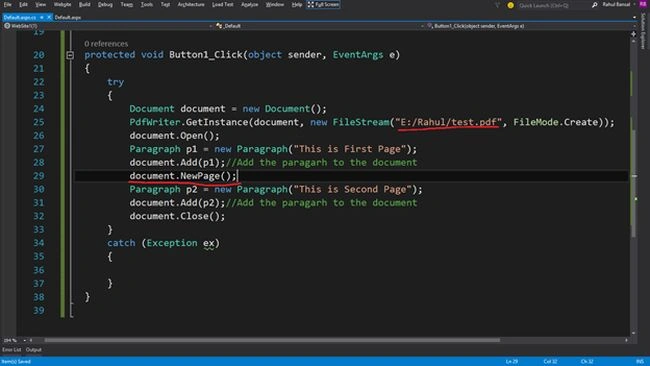Screen dimensions: 650x366
Task: Click the notifications flag icon
Action: 497,5
